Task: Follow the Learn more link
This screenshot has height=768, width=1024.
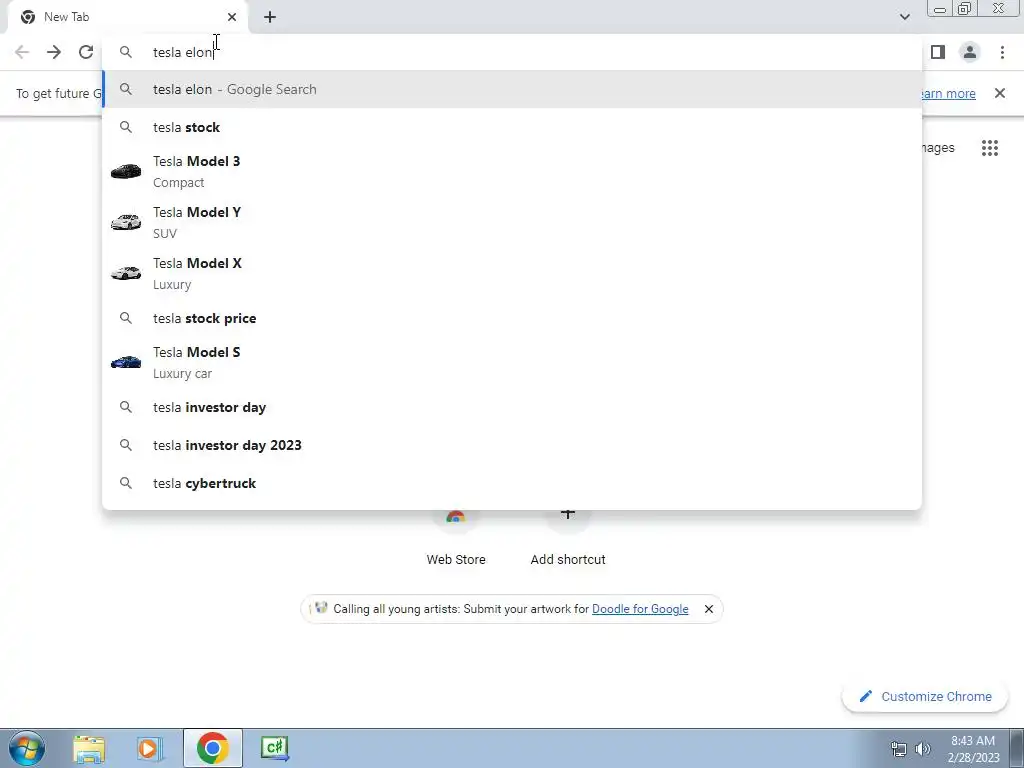Action: [948, 93]
